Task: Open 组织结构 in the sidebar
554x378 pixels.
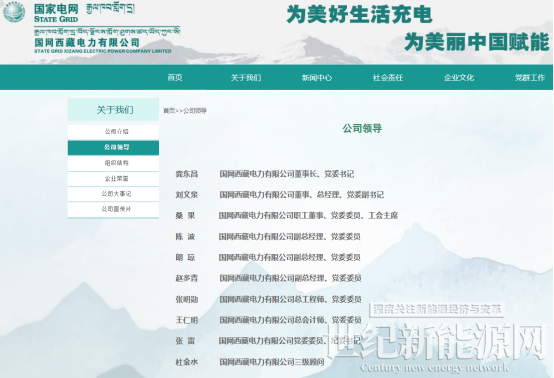Action: coord(113,163)
